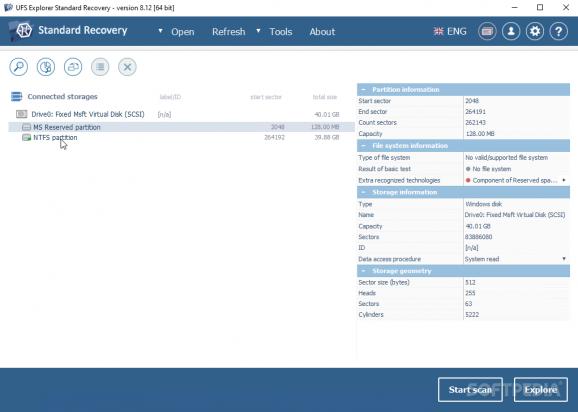Click the 264192 start sector value

point(274,137)
